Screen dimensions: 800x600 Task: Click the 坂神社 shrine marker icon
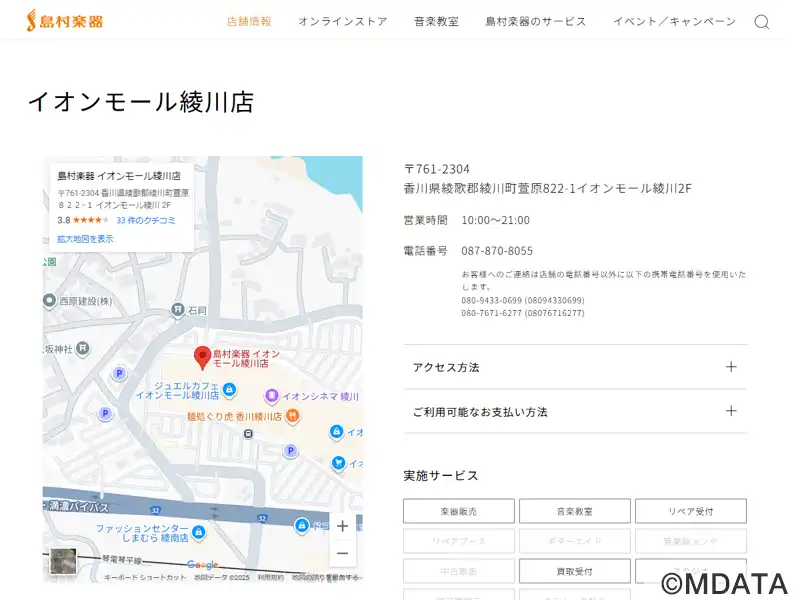(x=83, y=348)
